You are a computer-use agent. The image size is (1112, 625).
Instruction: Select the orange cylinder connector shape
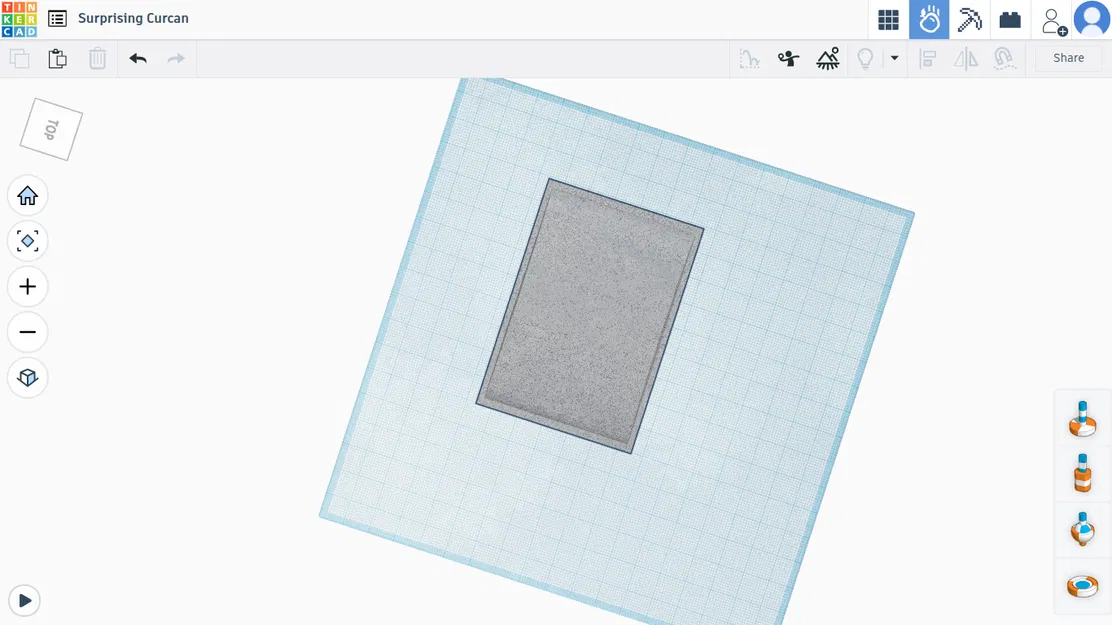tap(1082, 473)
